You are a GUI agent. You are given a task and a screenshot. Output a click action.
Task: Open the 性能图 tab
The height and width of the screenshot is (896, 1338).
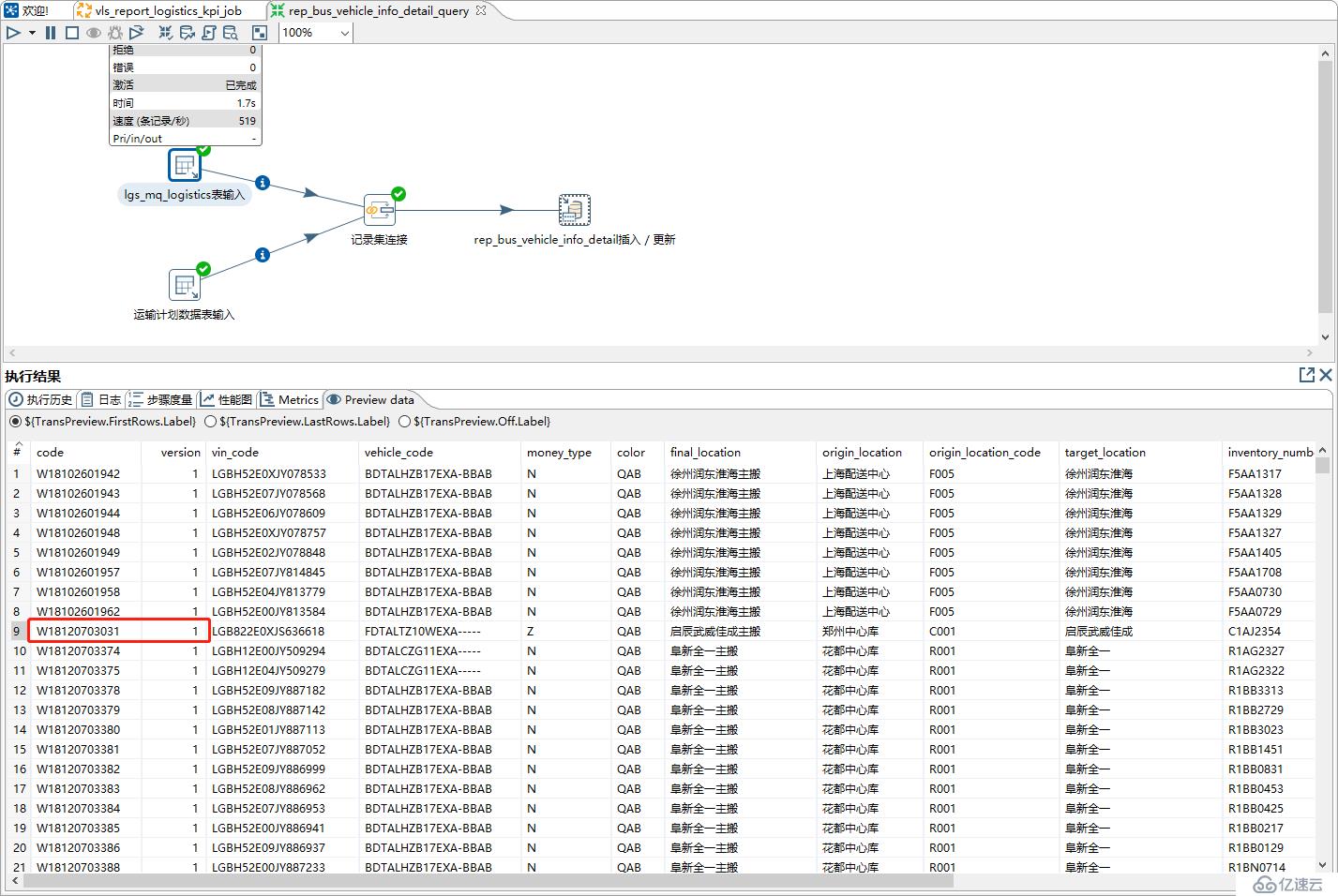(x=227, y=399)
